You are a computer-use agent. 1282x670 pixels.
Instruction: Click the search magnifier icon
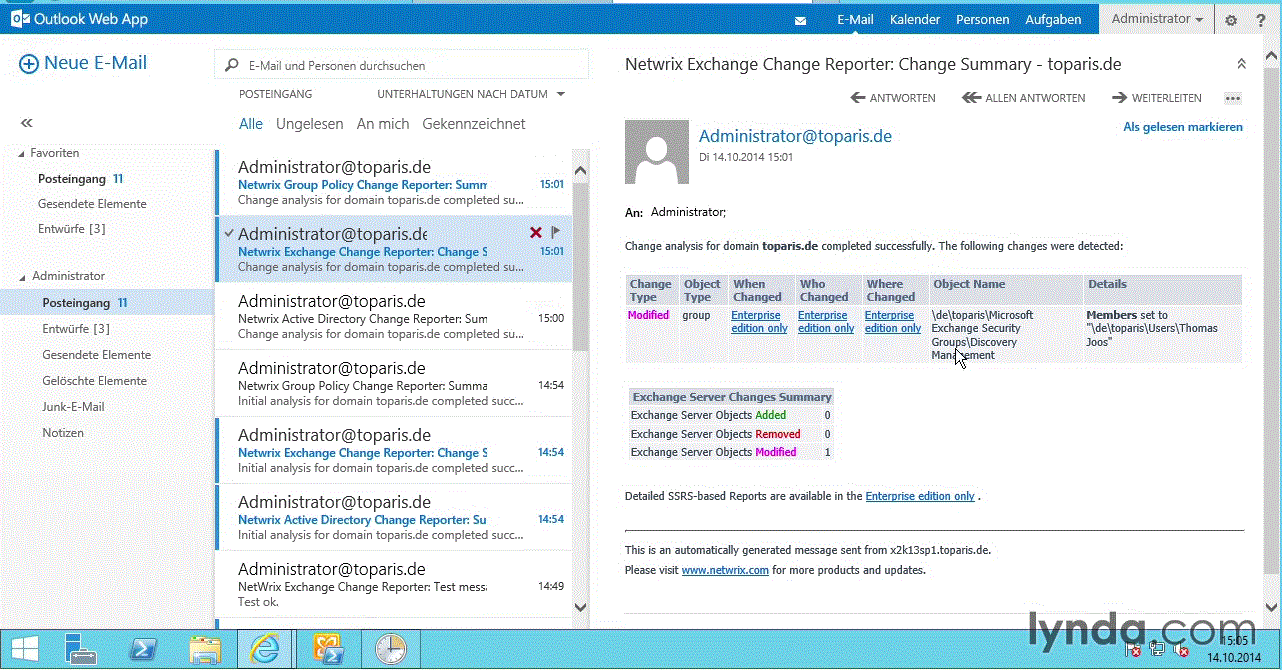point(232,66)
